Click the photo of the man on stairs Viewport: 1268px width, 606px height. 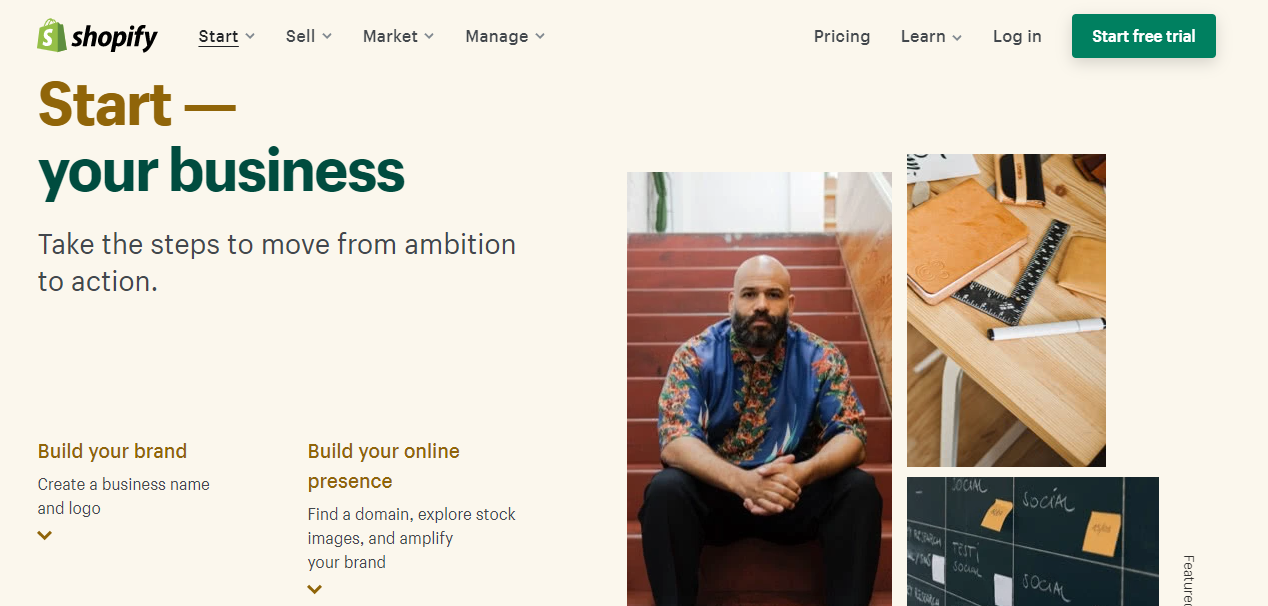[758, 388]
